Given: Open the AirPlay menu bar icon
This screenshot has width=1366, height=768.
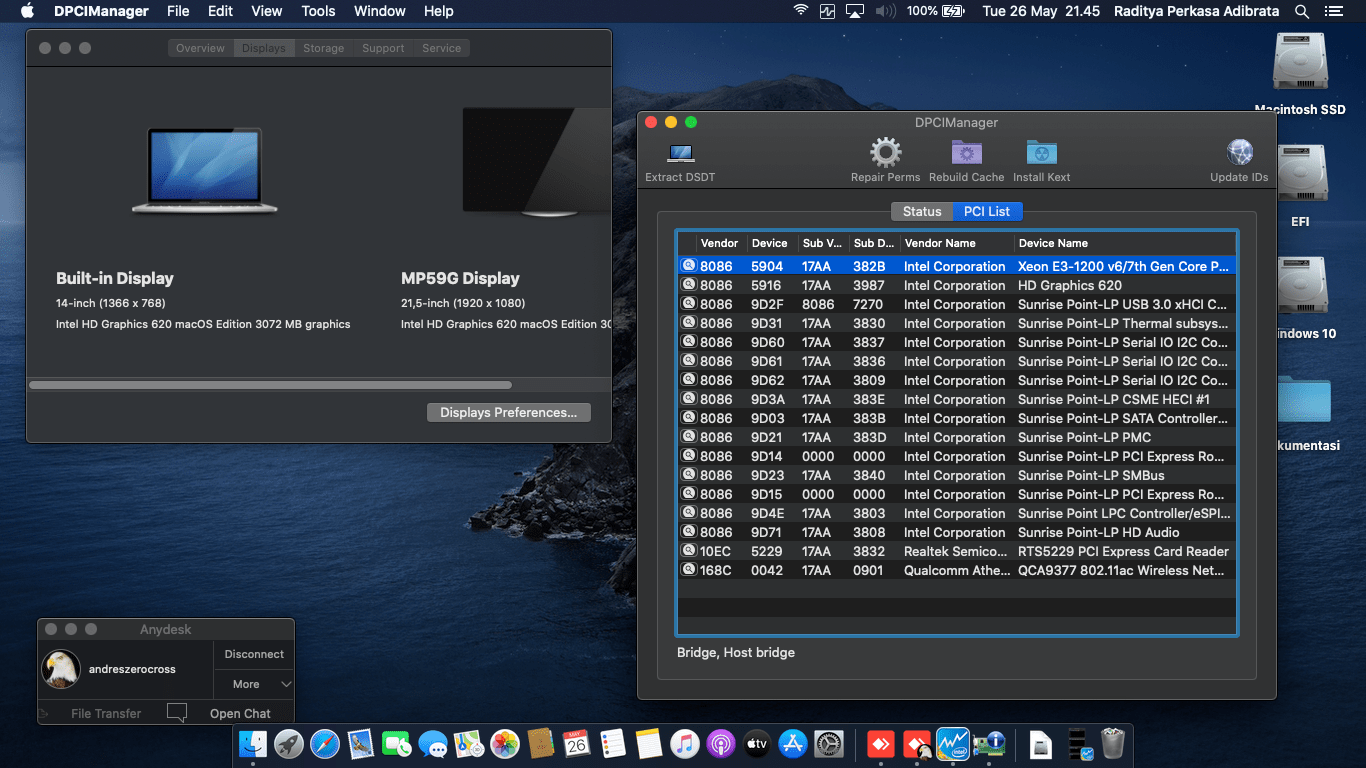Looking at the screenshot, I should pos(854,11).
